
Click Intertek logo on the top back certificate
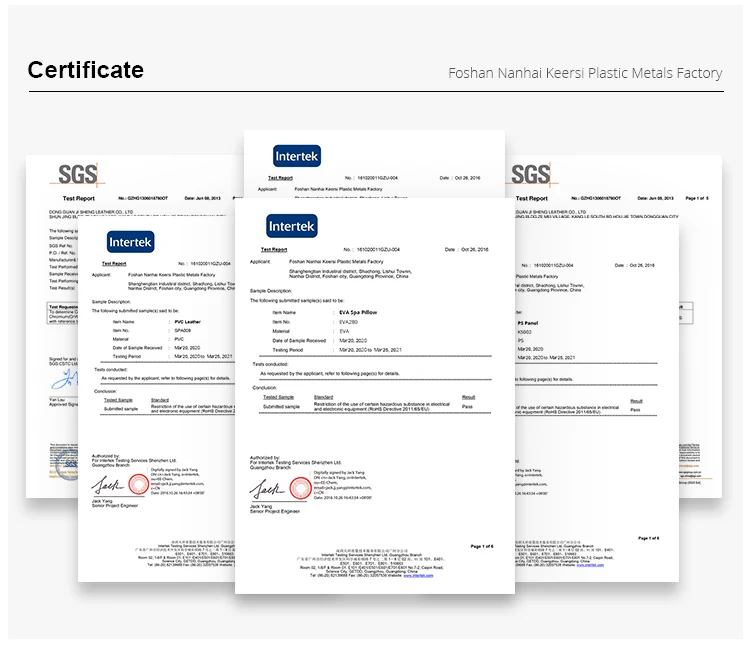[x=297, y=156]
